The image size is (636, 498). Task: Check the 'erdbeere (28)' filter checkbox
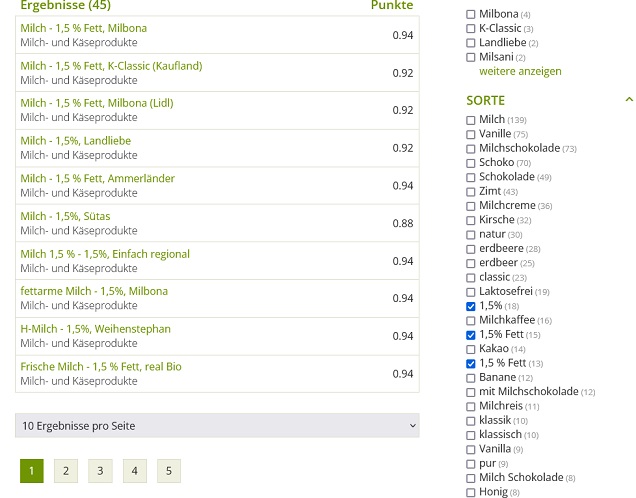(x=471, y=249)
